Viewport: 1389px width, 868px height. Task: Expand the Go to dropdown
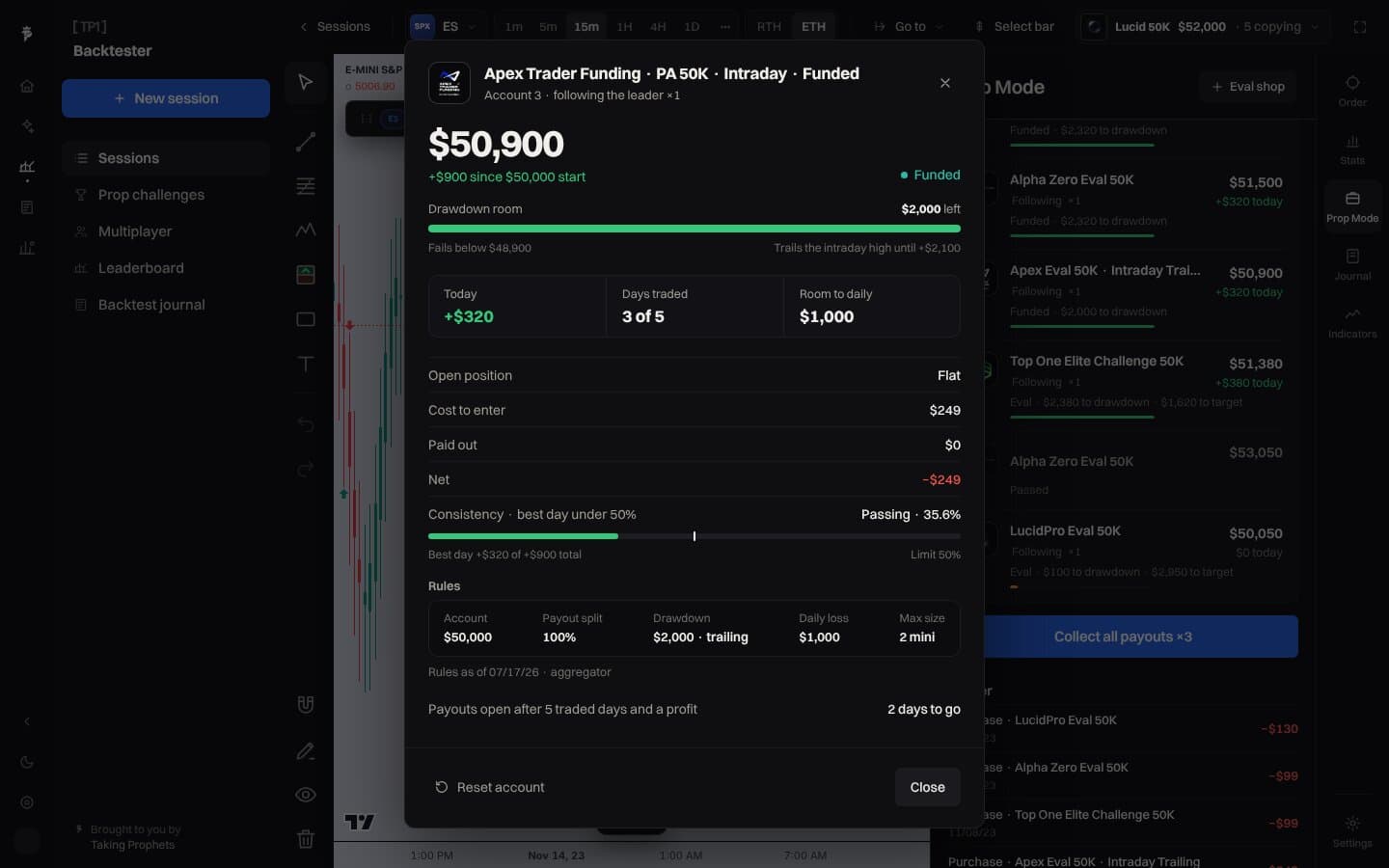pos(909,27)
